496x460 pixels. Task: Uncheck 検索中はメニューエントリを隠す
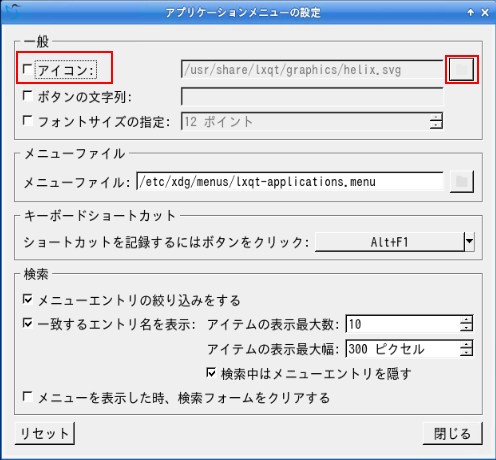[x=211, y=373]
